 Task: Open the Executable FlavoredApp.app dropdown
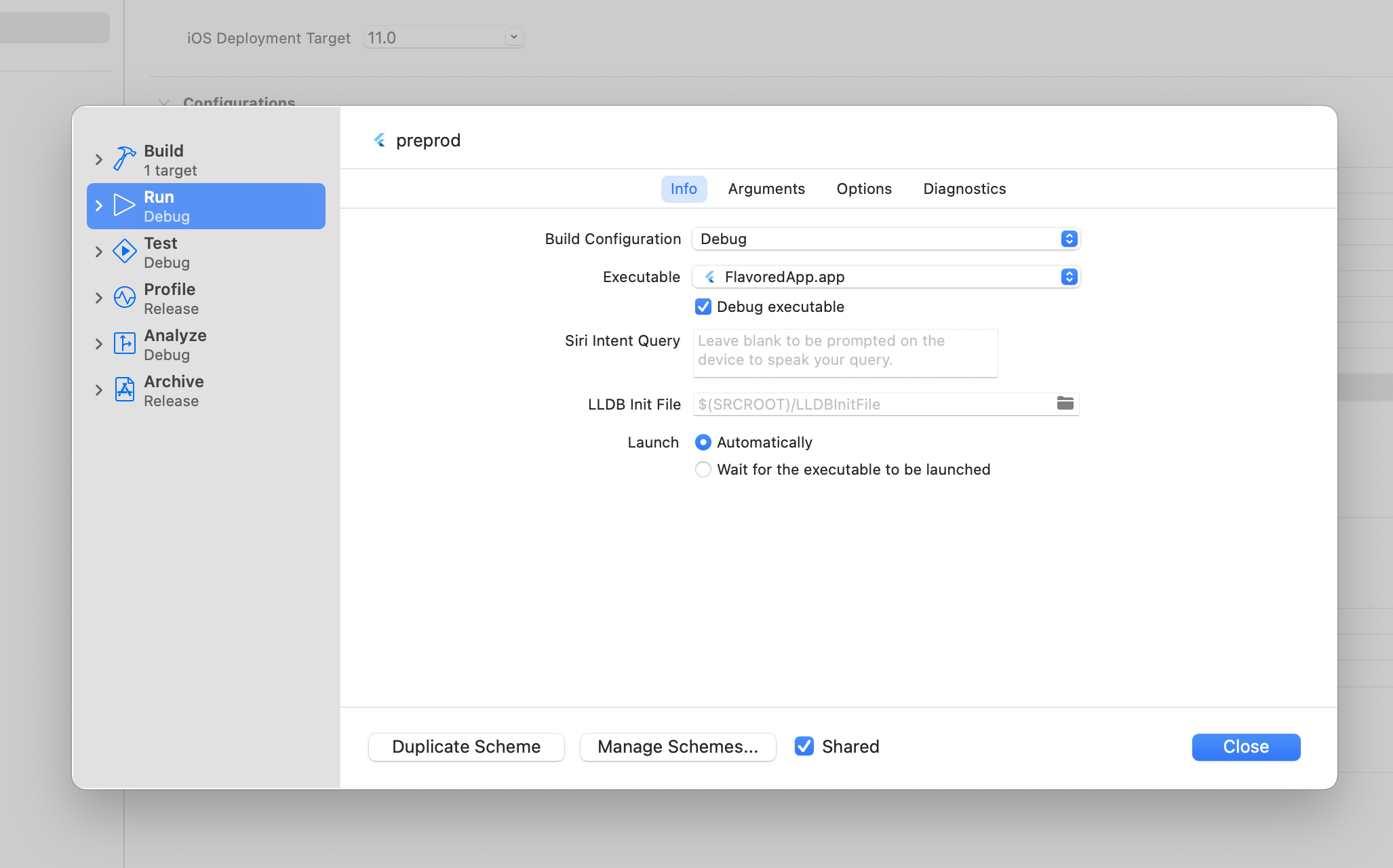(x=885, y=277)
